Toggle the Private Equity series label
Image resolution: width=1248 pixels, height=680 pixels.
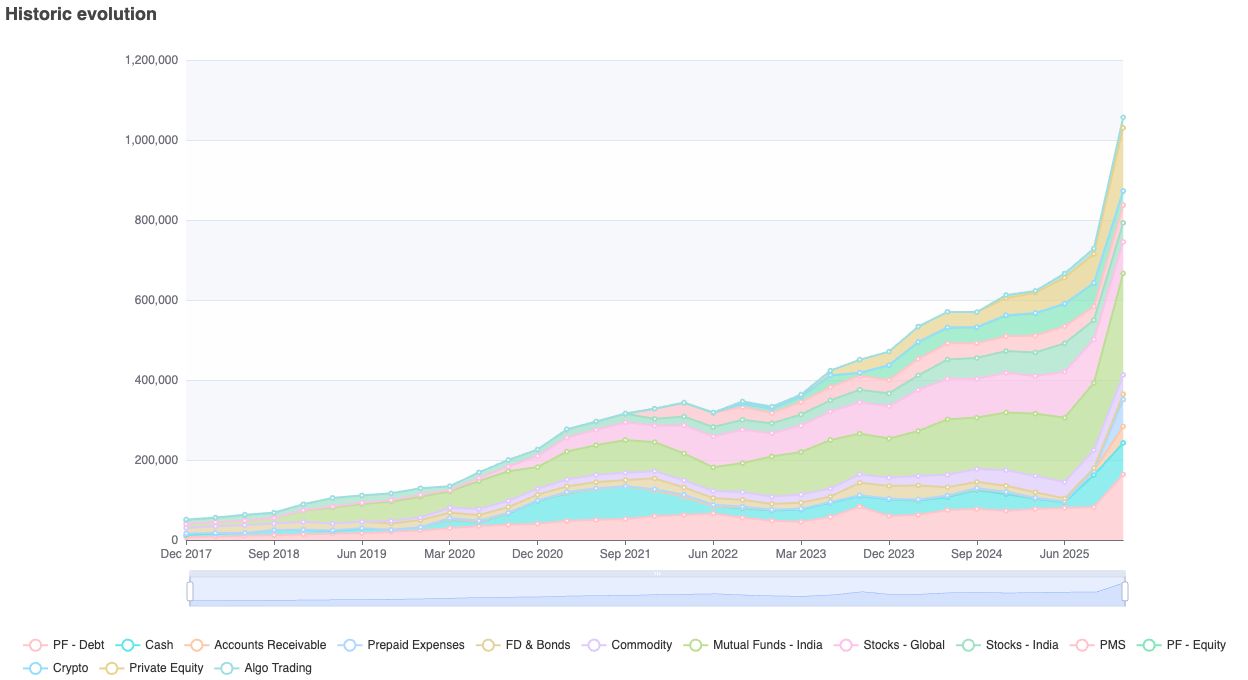(166, 668)
